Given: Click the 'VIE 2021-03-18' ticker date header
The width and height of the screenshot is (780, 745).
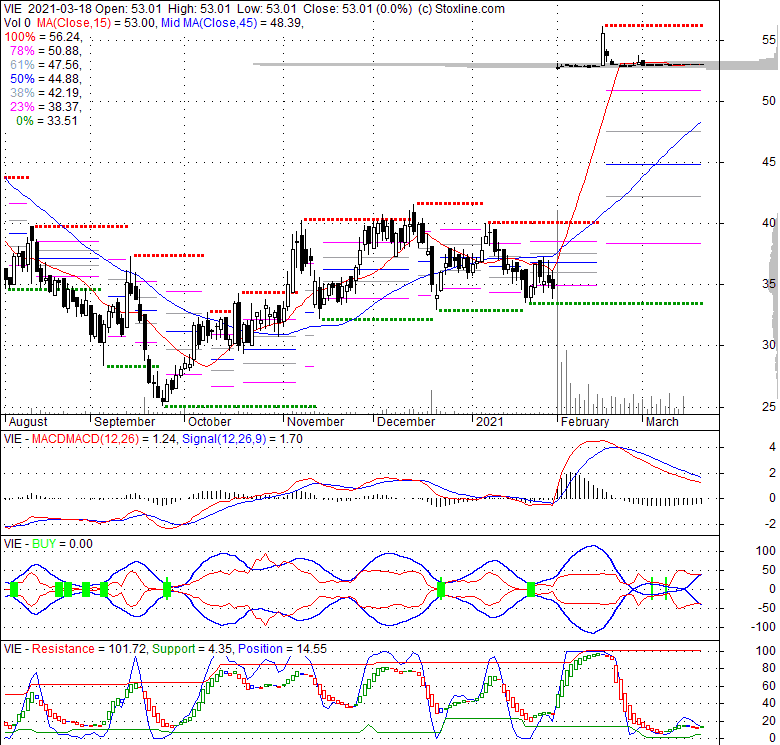Looking at the screenshot, I should click(x=48, y=9).
